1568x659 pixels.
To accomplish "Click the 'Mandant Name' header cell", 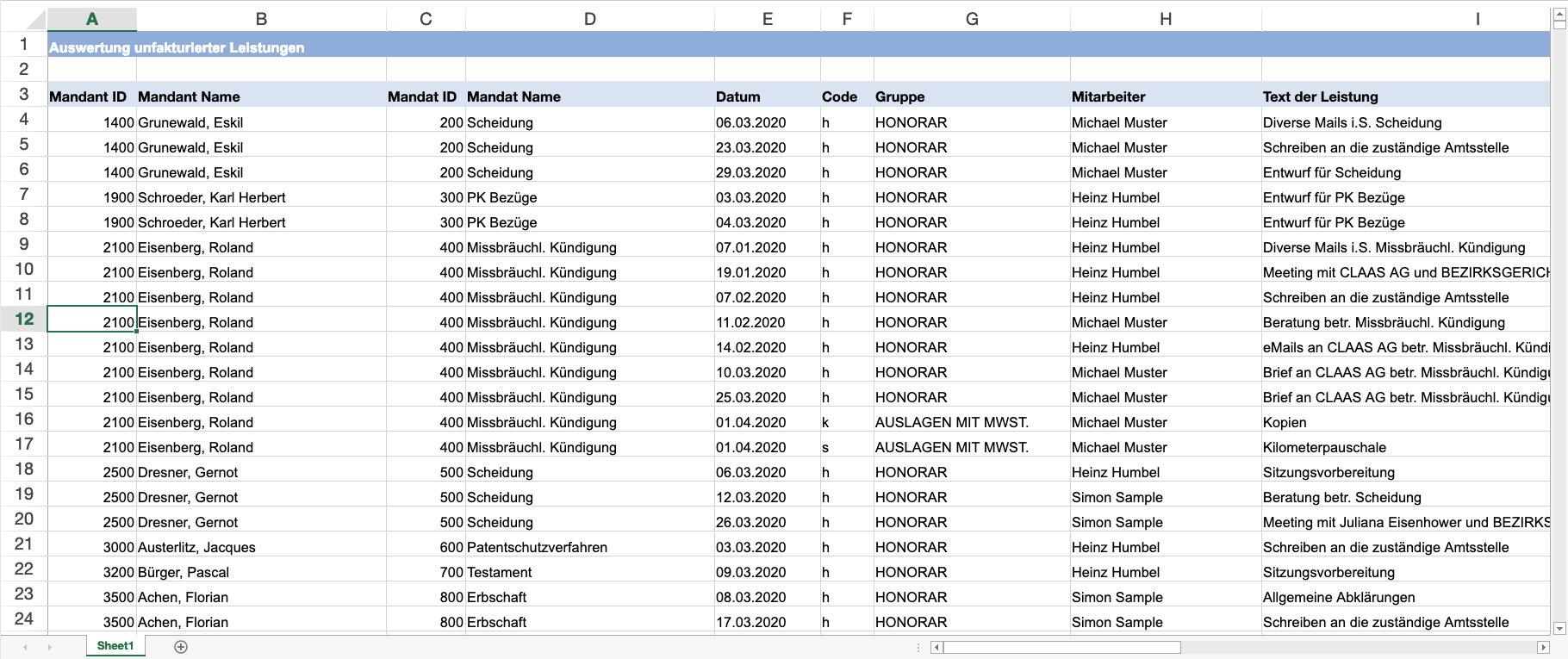I will pyautogui.click(x=261, y=96).
